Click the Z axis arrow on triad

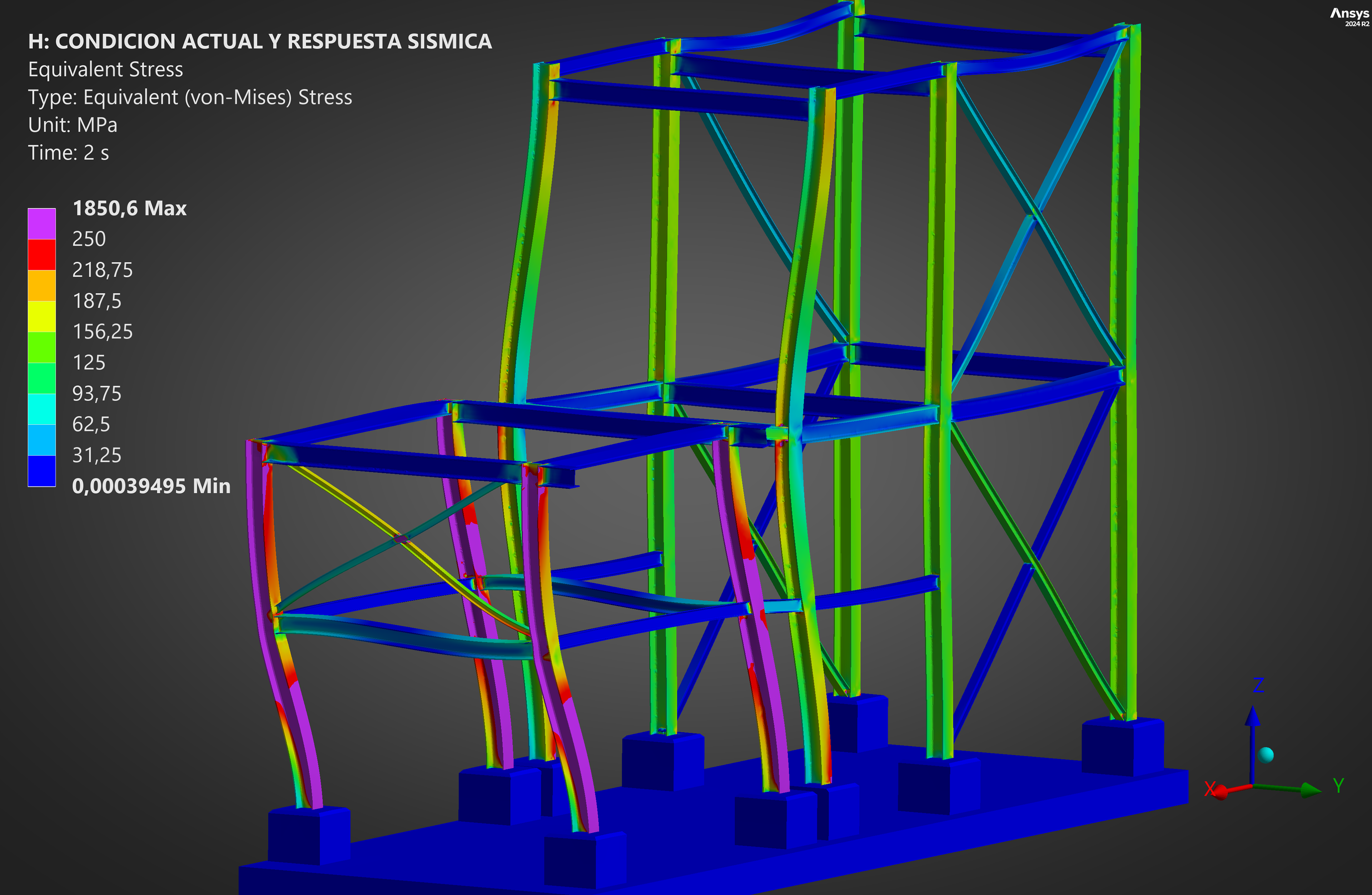click(x=1252, y=718)
